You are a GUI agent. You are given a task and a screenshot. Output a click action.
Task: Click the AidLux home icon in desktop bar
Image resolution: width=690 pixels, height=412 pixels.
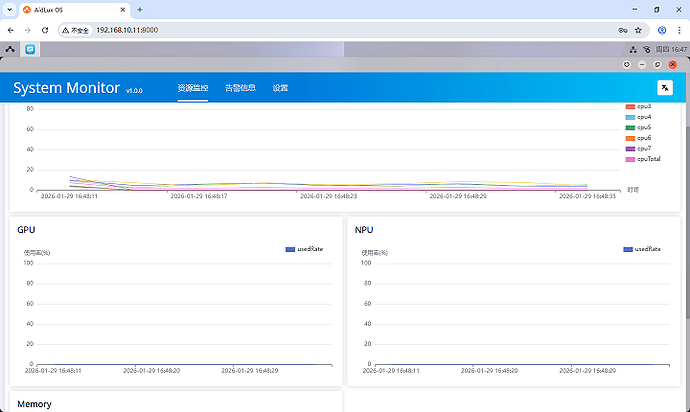point(10,48)
